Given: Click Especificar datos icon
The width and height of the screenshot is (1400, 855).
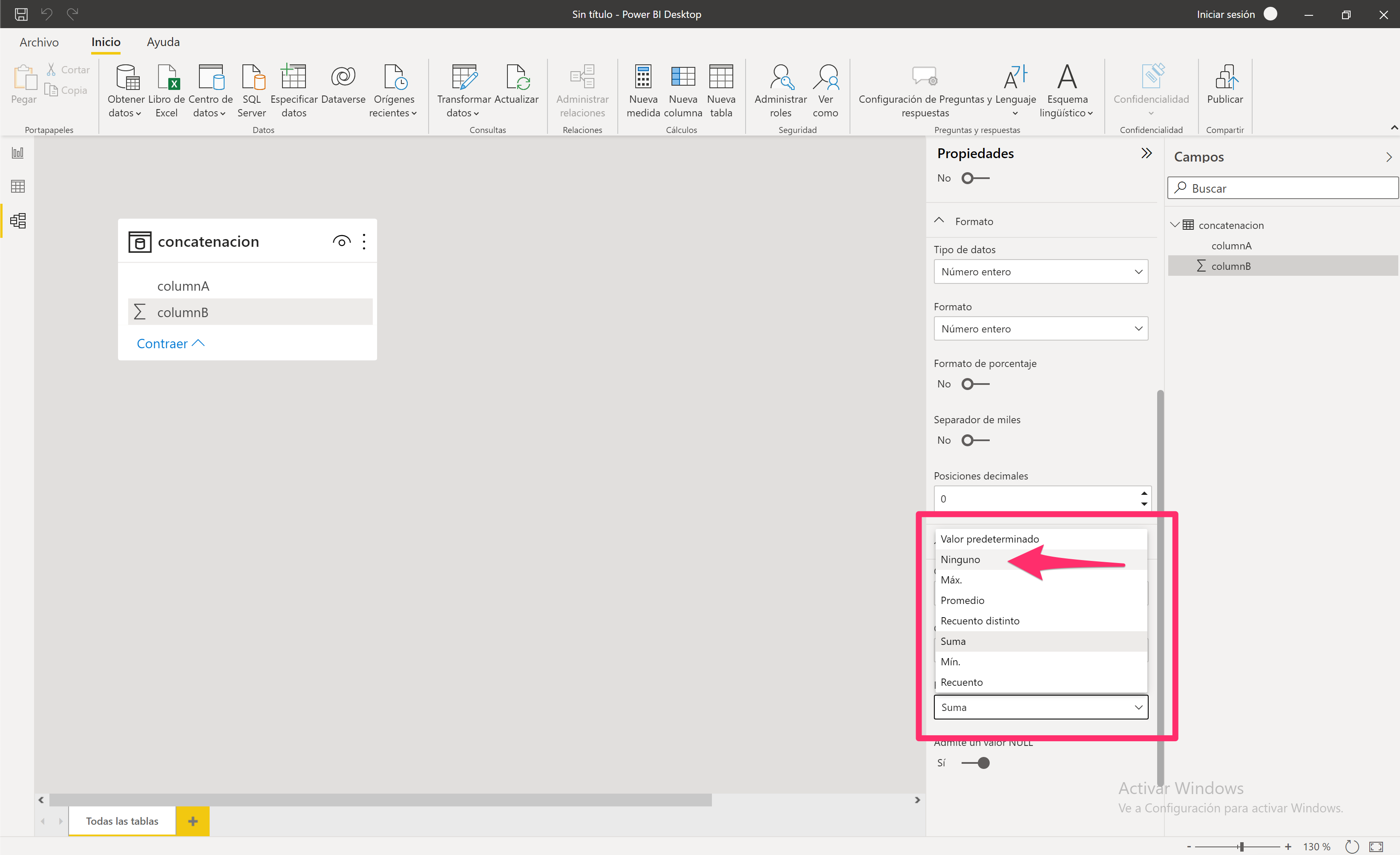Looking at the screenshot, I should click(x=294, y=90).
